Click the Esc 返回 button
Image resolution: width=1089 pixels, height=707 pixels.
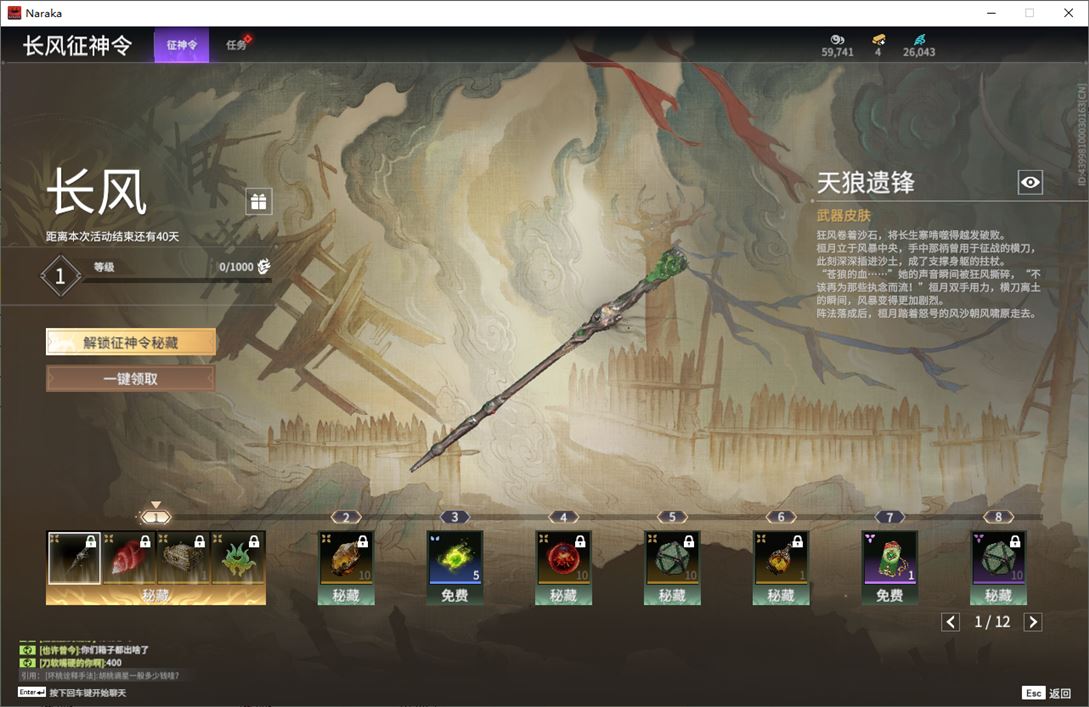[1047, 693]
